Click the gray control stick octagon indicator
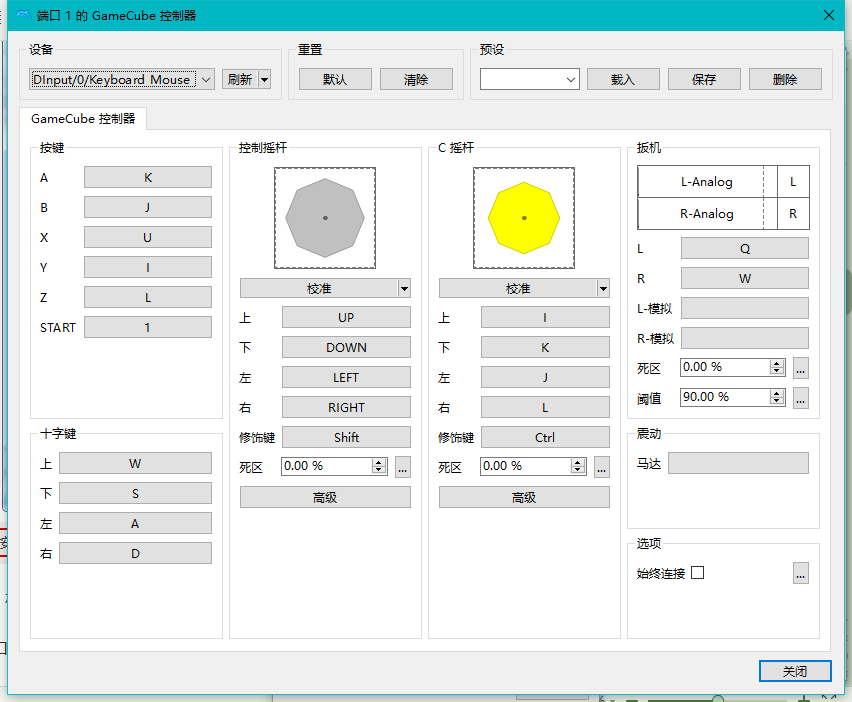 coord(325,218)
